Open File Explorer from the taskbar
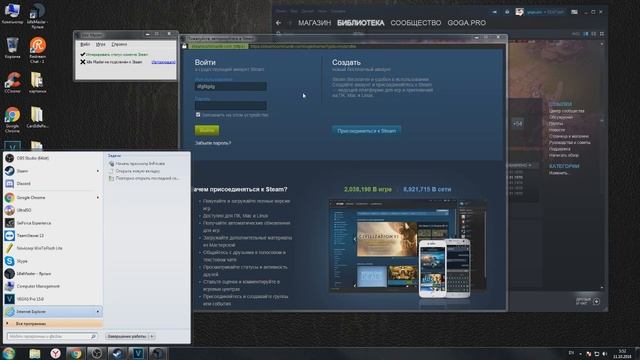 tap(35, 353)
